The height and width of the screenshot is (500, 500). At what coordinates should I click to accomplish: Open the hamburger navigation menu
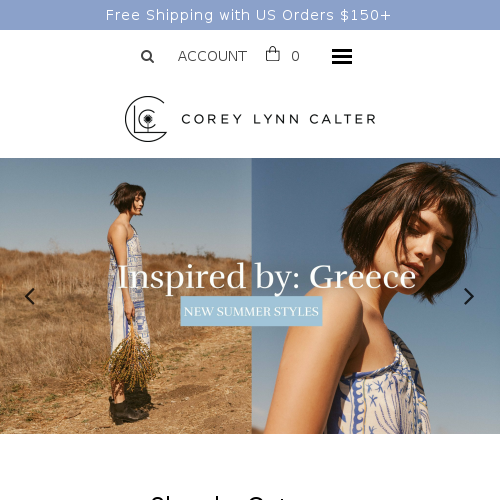(342, 56)
